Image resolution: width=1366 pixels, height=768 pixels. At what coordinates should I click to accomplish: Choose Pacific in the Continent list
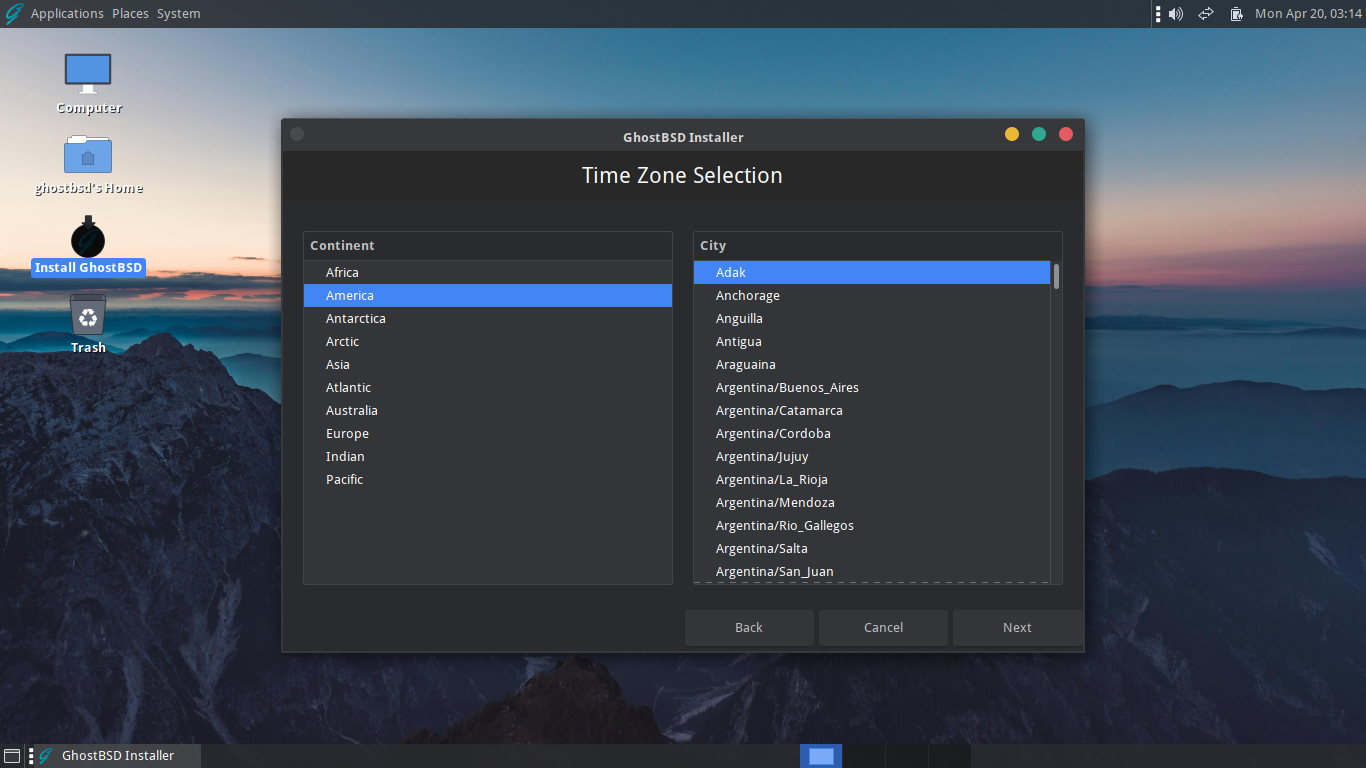point(488,480)
